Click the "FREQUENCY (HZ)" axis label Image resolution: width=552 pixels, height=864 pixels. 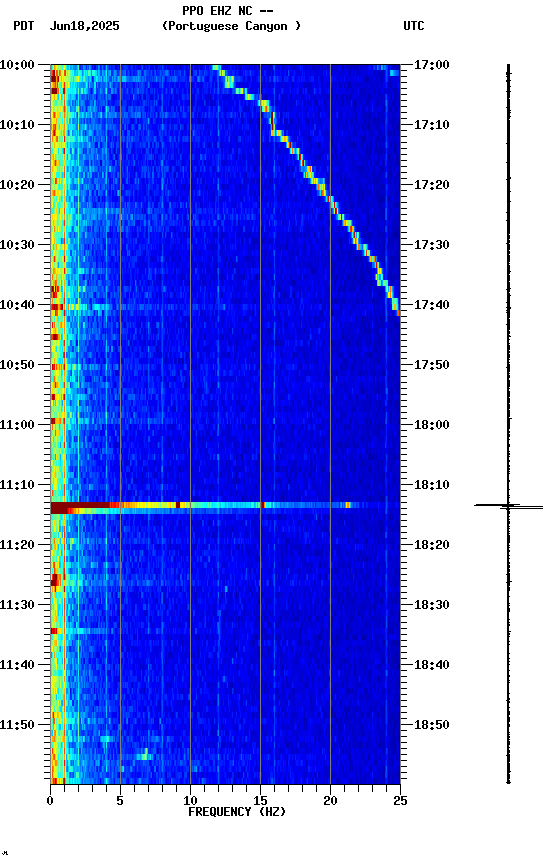point(237,812)
